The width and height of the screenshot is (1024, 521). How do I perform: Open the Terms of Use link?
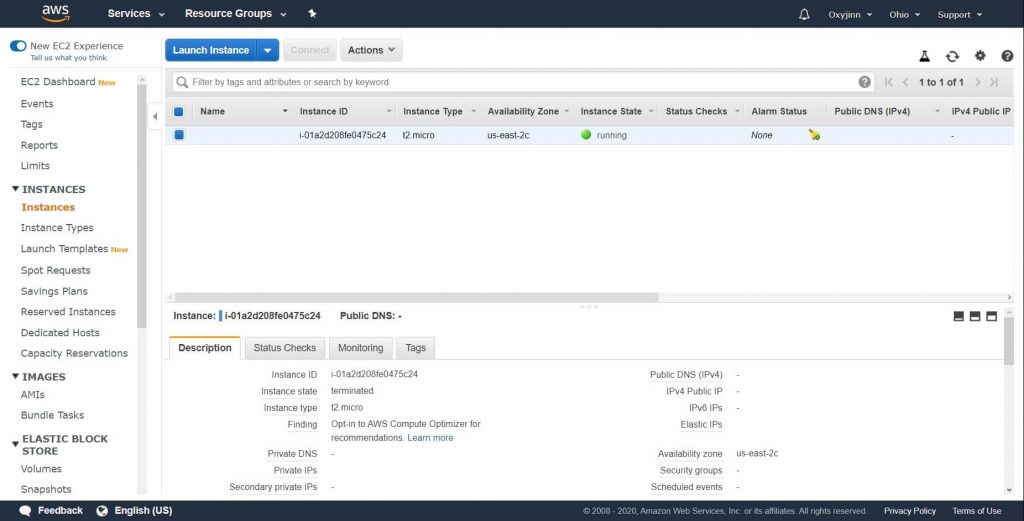point(976,511)
